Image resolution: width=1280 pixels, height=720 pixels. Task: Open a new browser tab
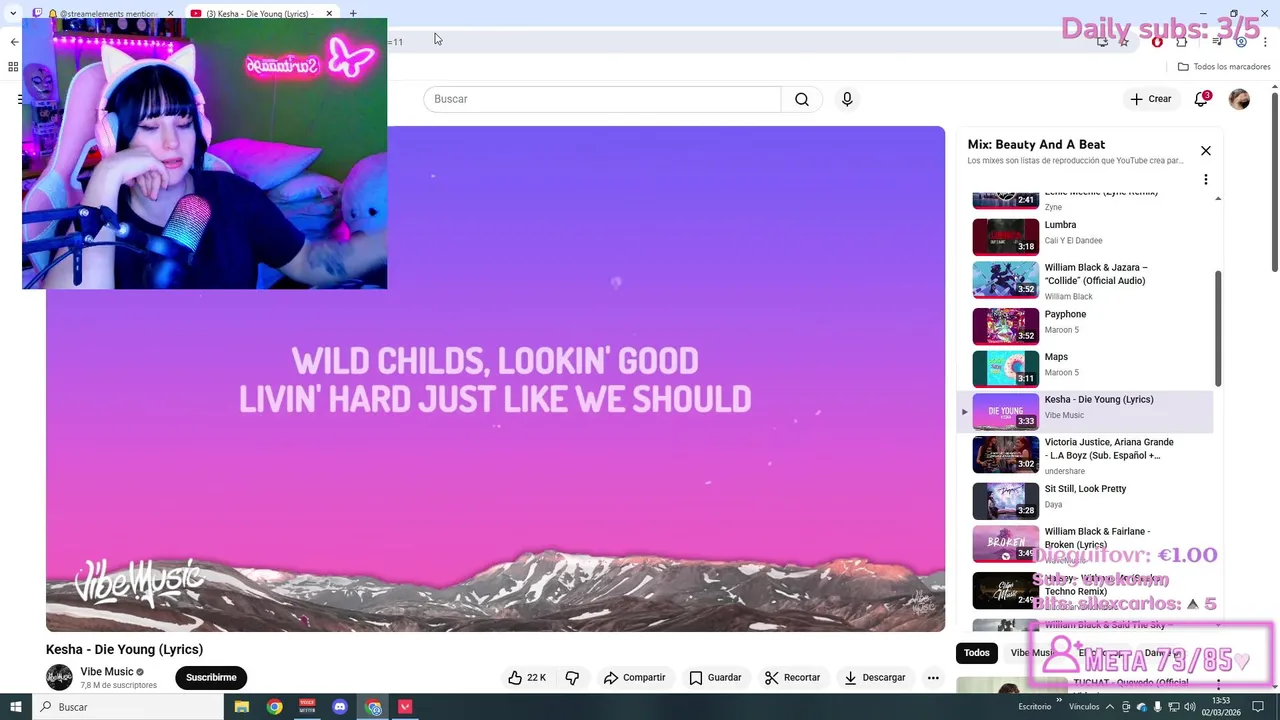[x=353, y=13]
